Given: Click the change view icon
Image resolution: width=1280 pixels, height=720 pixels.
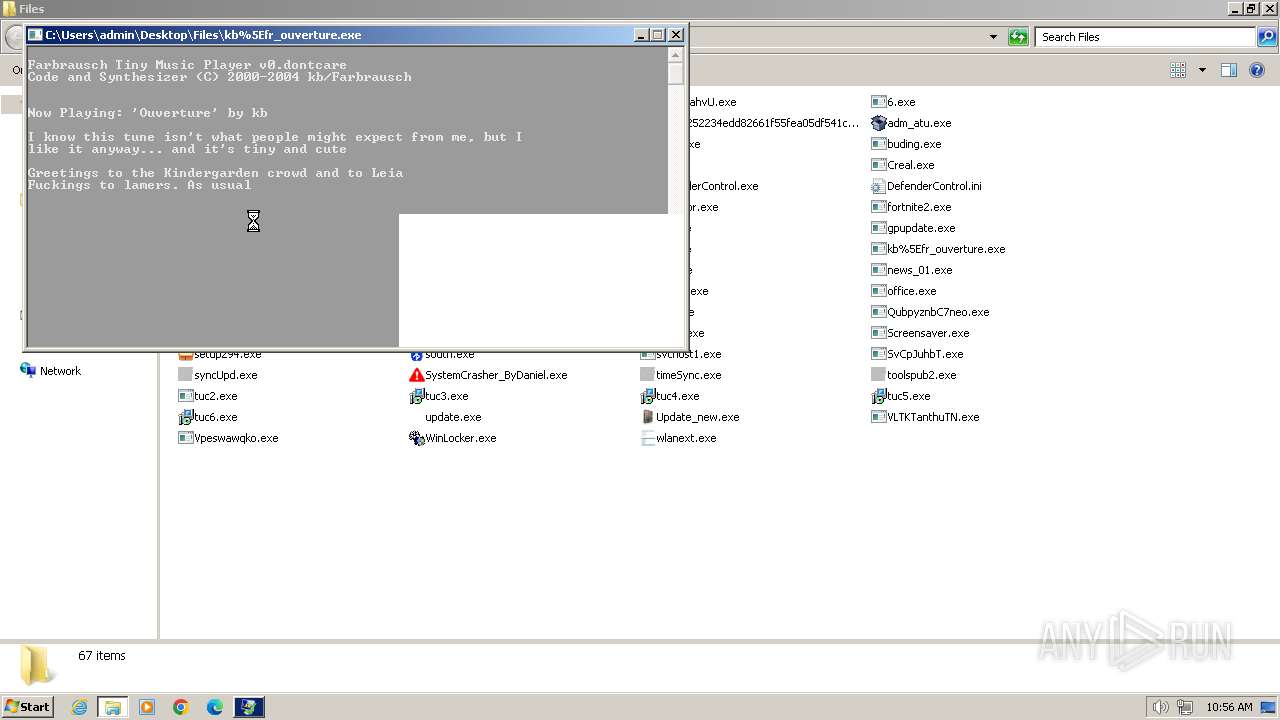Looking at the screenshot, I should (x=1178, y=70).
